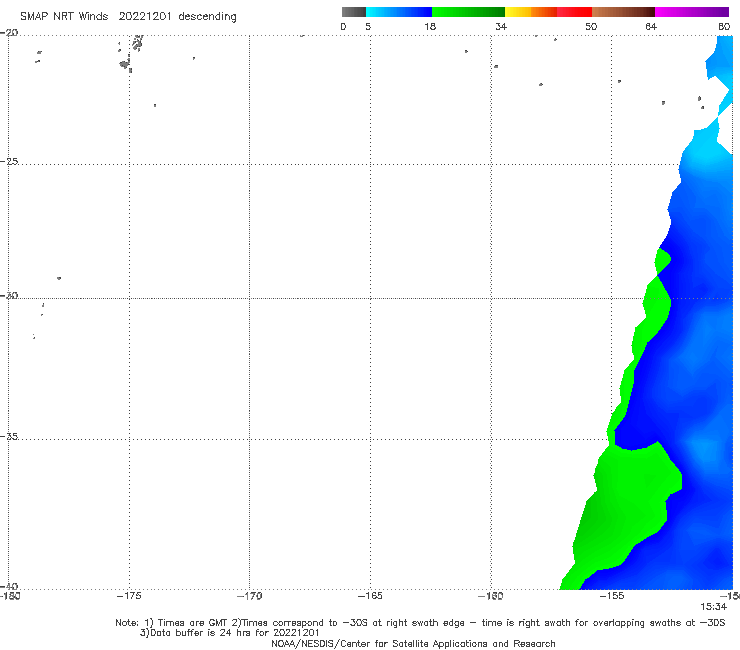Click the magenta-purple color bar segment
The height and width of the screenshot is (650, 740).
click(692, 12)
